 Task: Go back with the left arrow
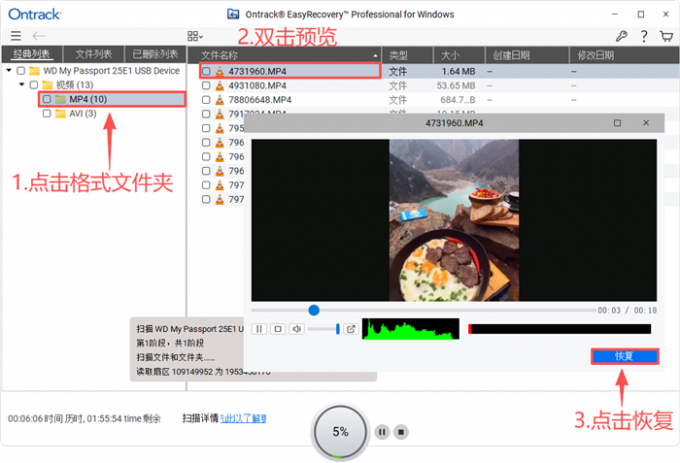39,36
